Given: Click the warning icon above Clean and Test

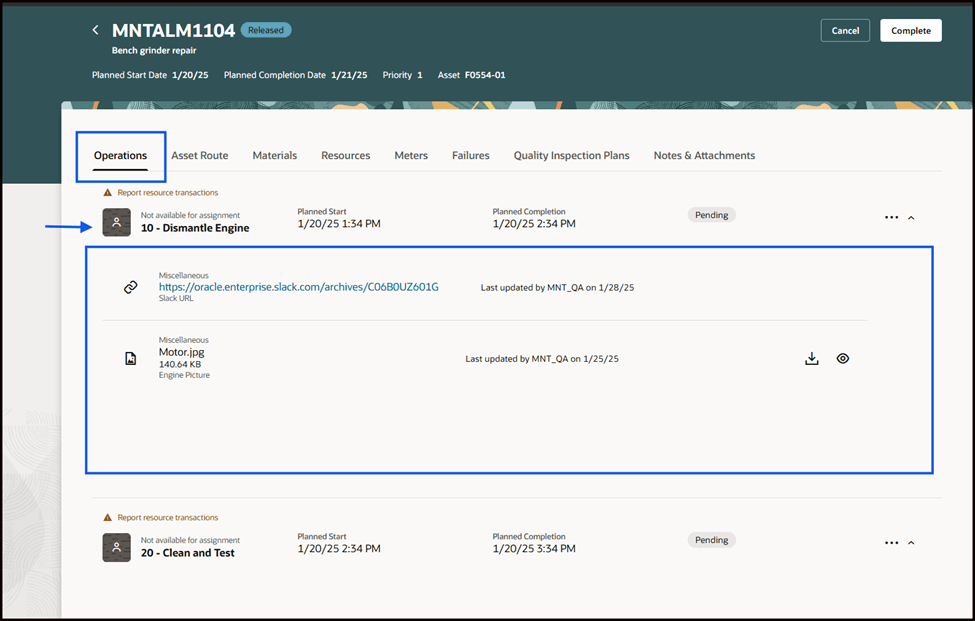Looking at the screenshot, I should click(x=108, y=517).
